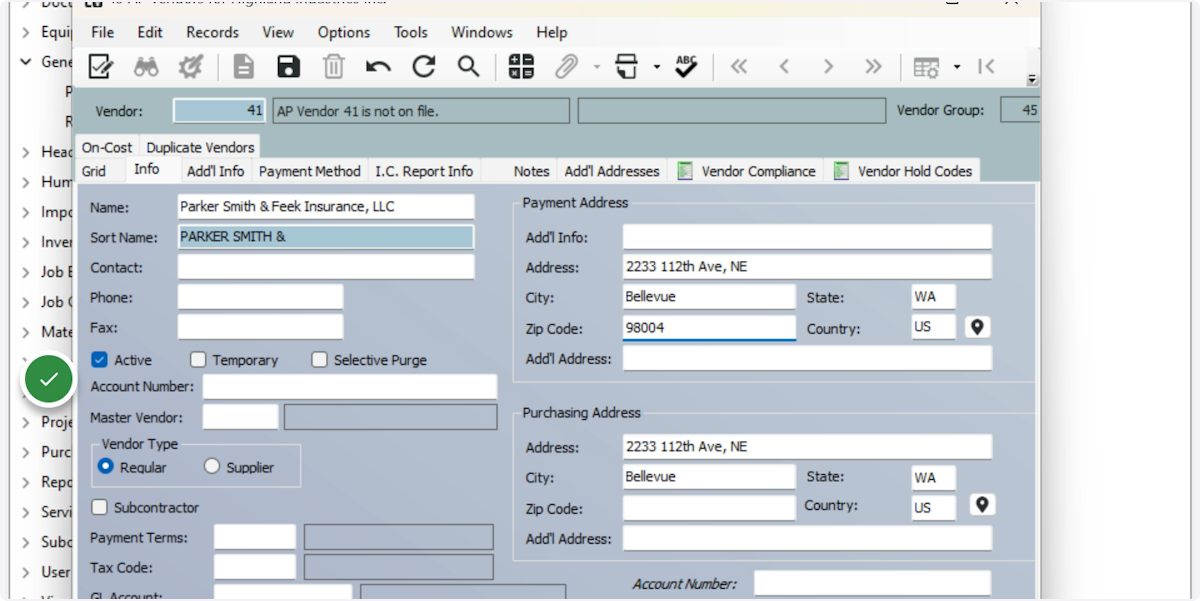The width and height of the screenshot is (1200, 601).
Task: Open dropdown arrow next to printer icon
Action: point(657,68)
